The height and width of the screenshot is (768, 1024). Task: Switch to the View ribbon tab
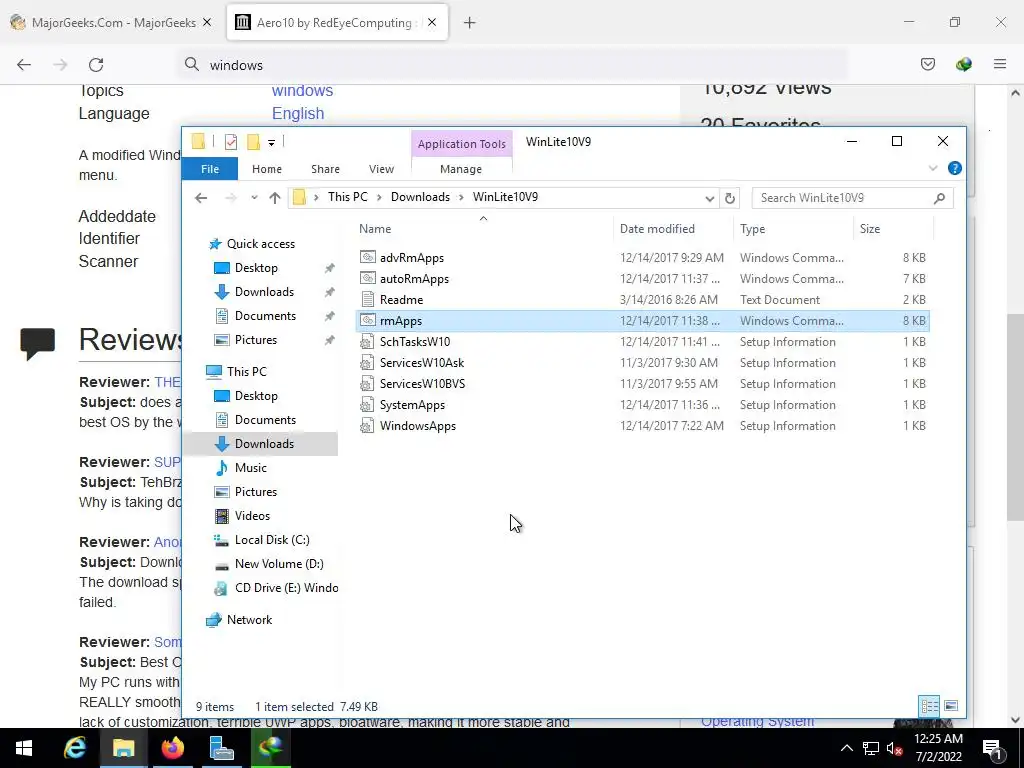tap(381, 169)
